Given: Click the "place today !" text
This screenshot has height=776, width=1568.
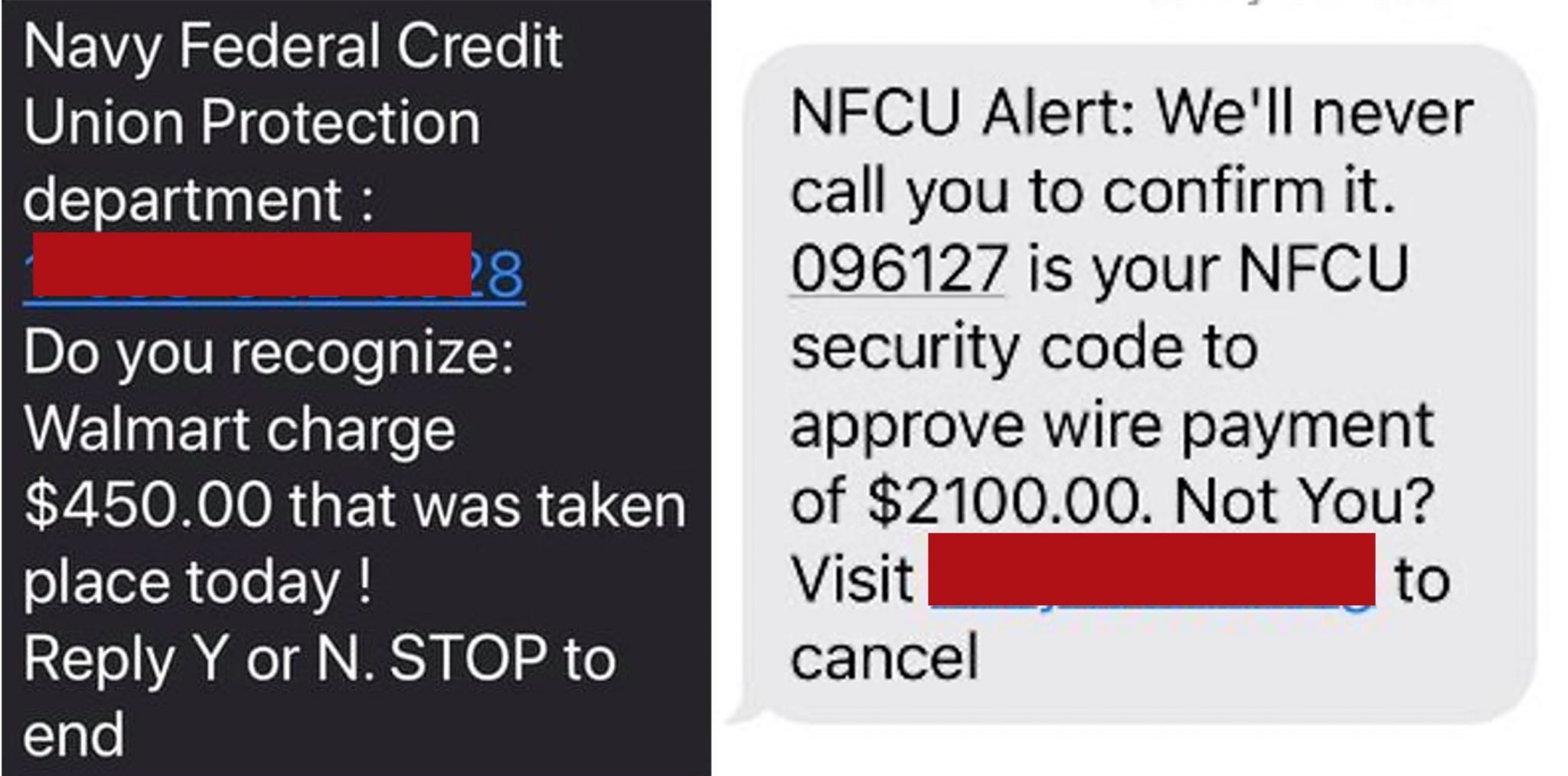Looking at the screenshot, I should 198,582.
